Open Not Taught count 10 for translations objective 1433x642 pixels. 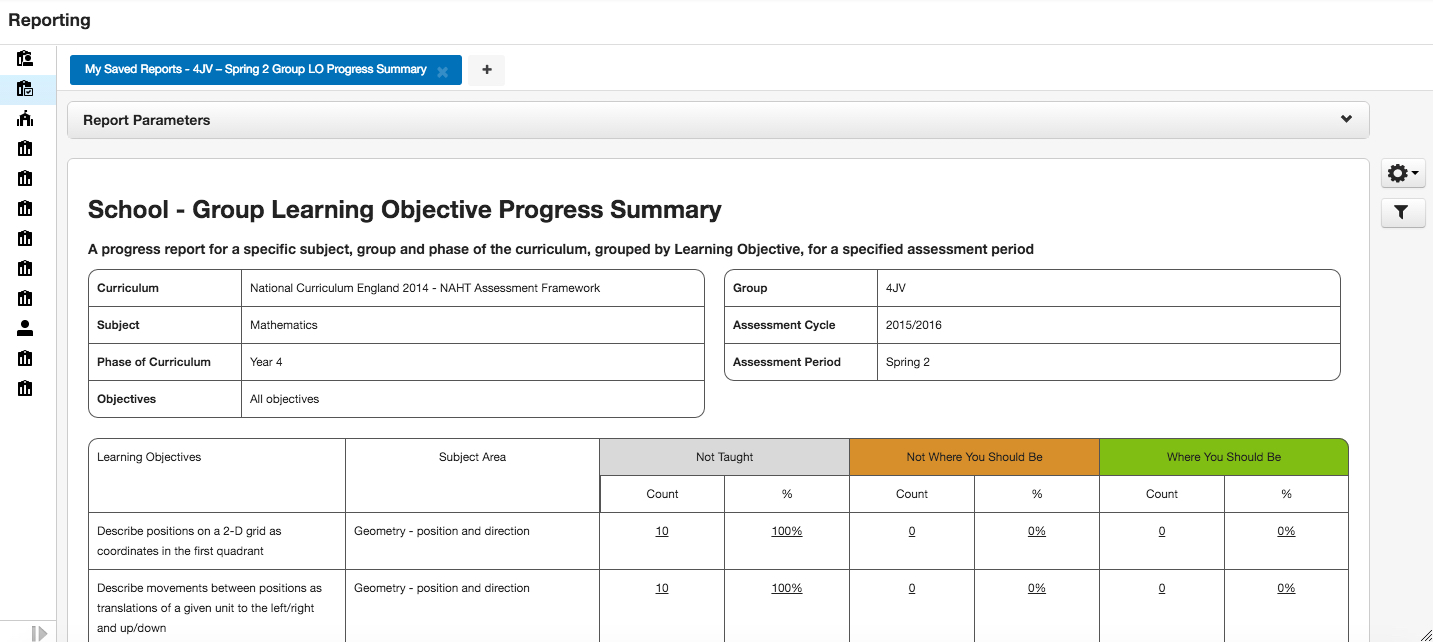pyautogui.click(x=662, y=588)
